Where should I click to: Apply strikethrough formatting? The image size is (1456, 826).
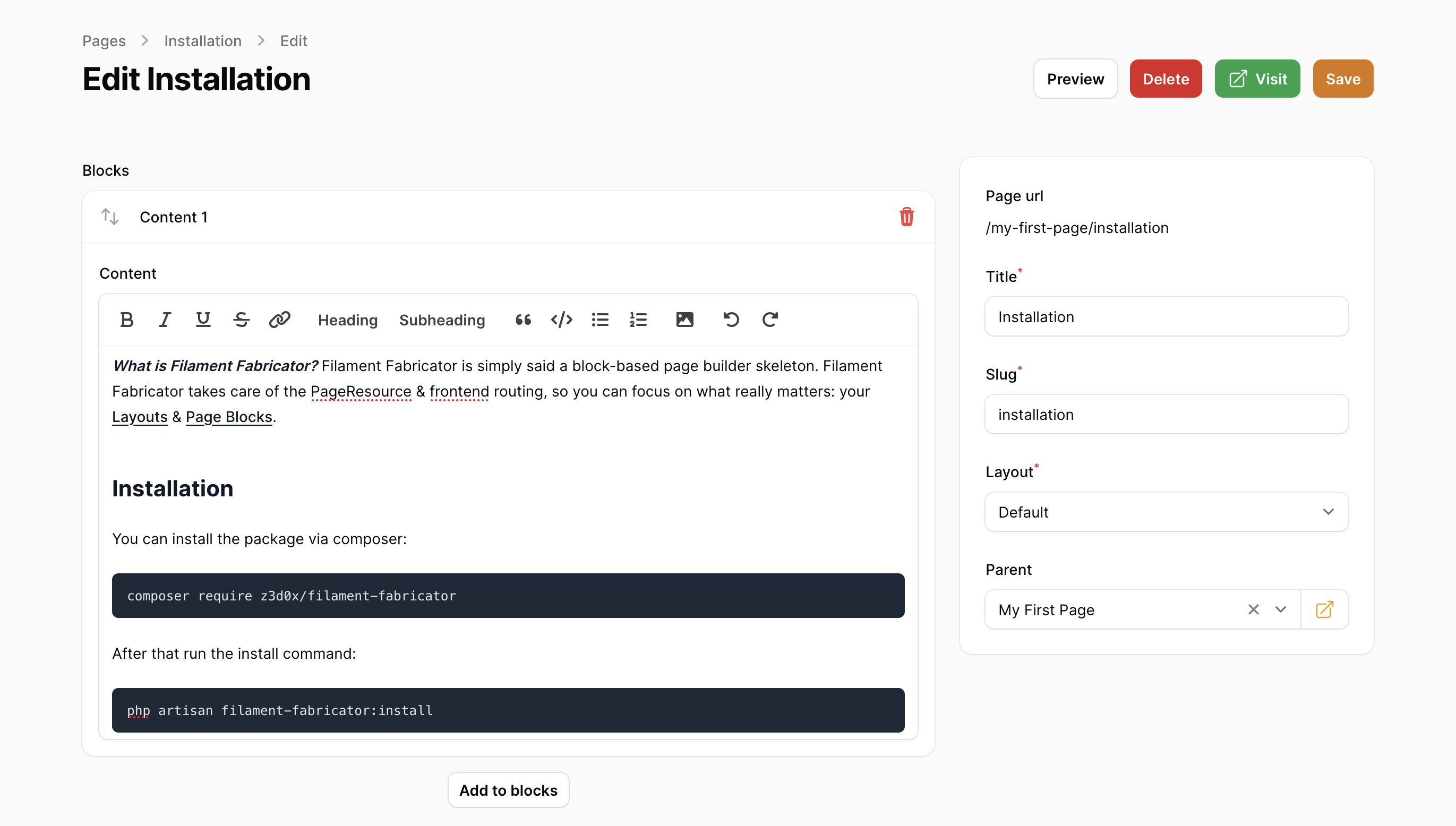click(241, 320)
